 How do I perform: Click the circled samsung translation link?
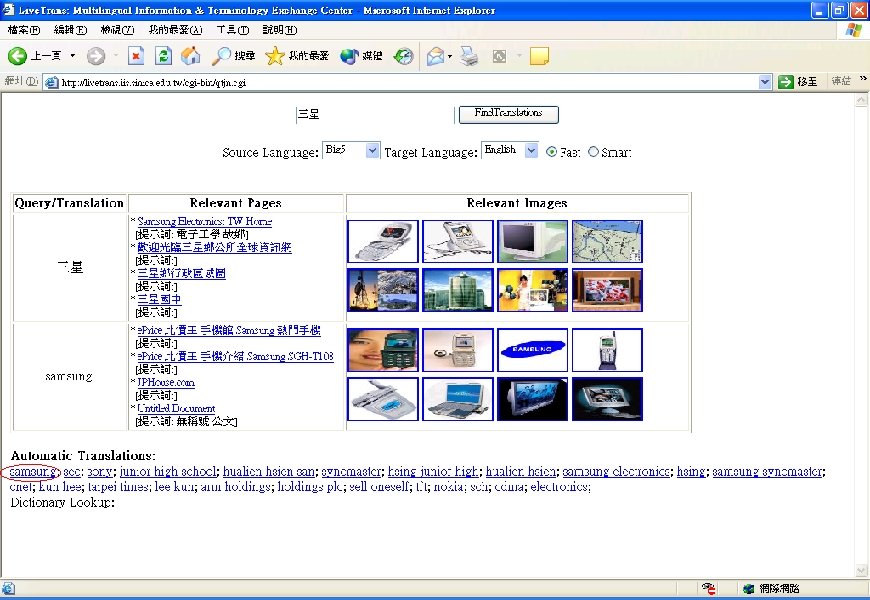[x=33, y=472]
